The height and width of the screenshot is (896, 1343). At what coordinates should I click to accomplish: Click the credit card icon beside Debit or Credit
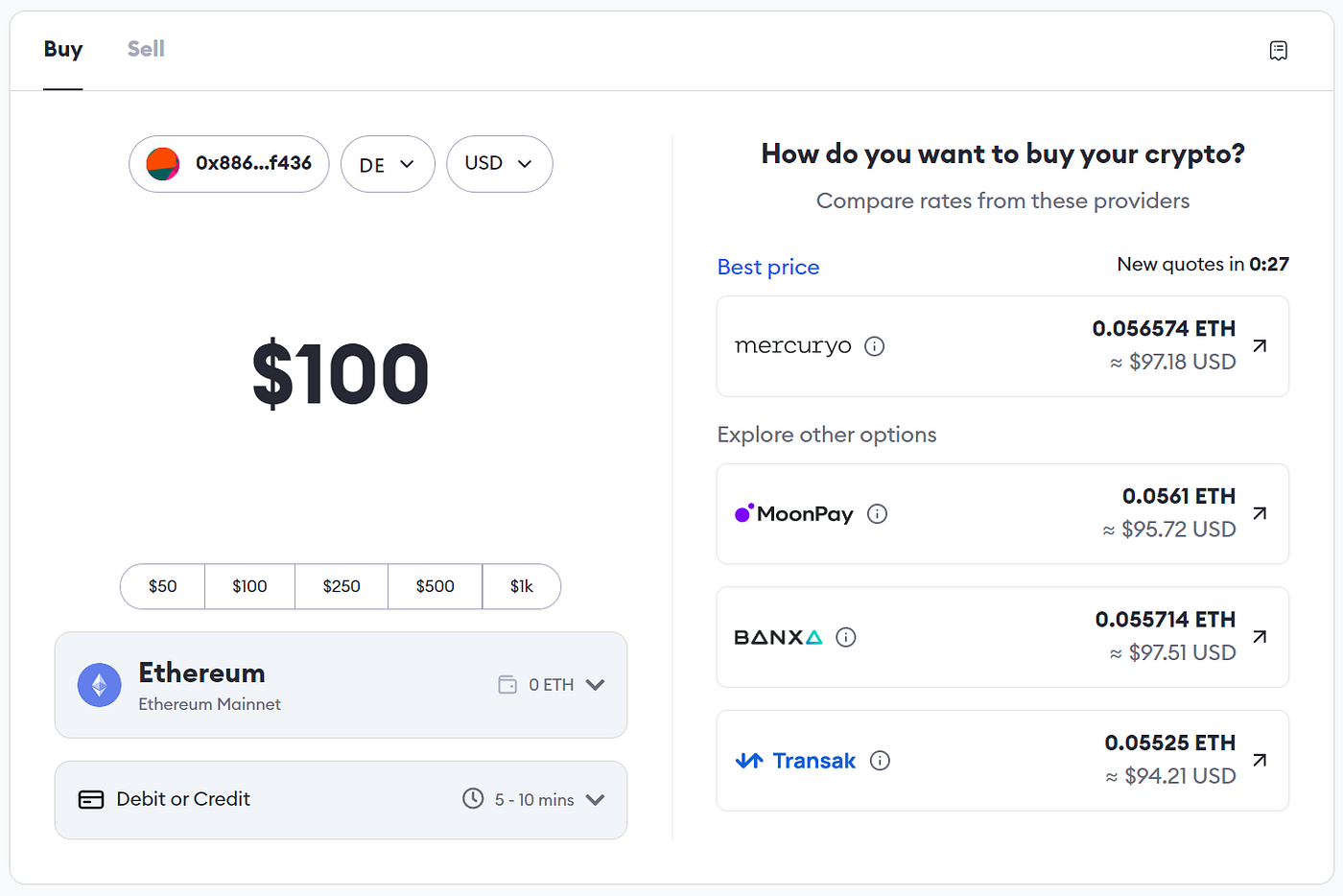coord(91,800)
